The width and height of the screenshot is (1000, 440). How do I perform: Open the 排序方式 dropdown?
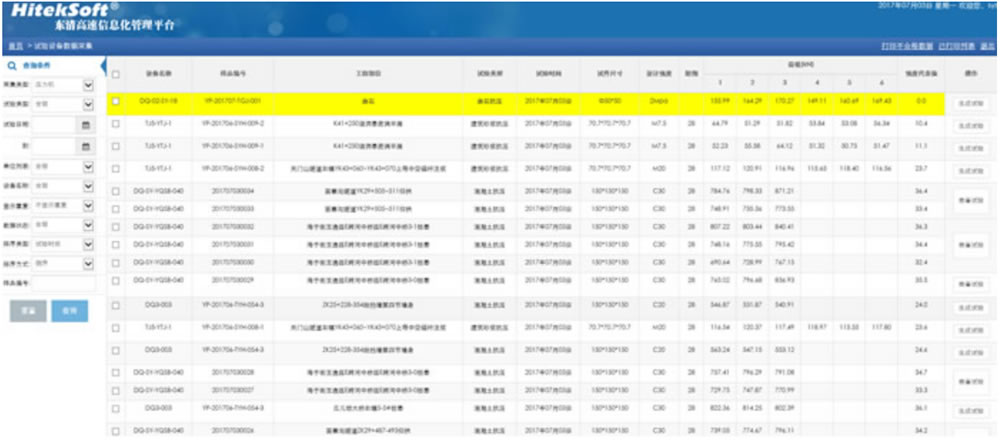[87, 264]
